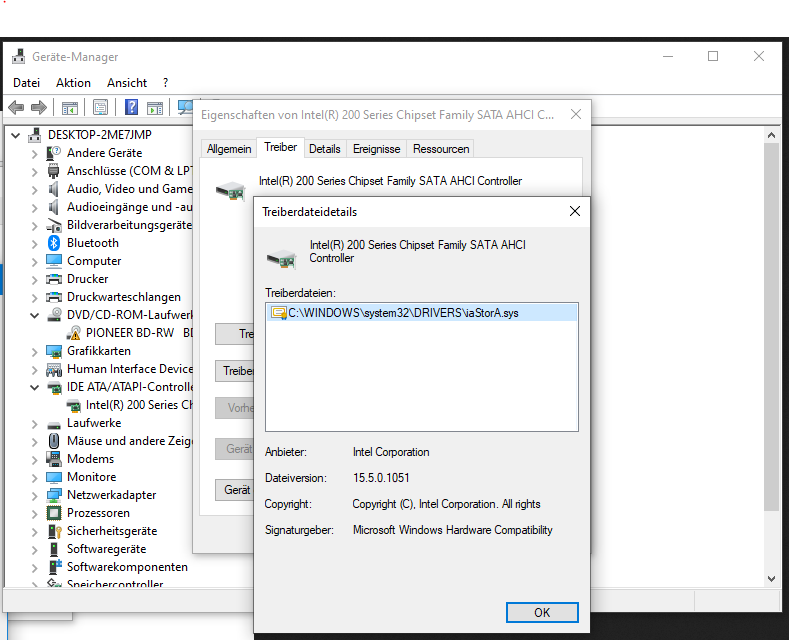Open the ? help menu
789x640 pixels.
[x=166, y=83]
